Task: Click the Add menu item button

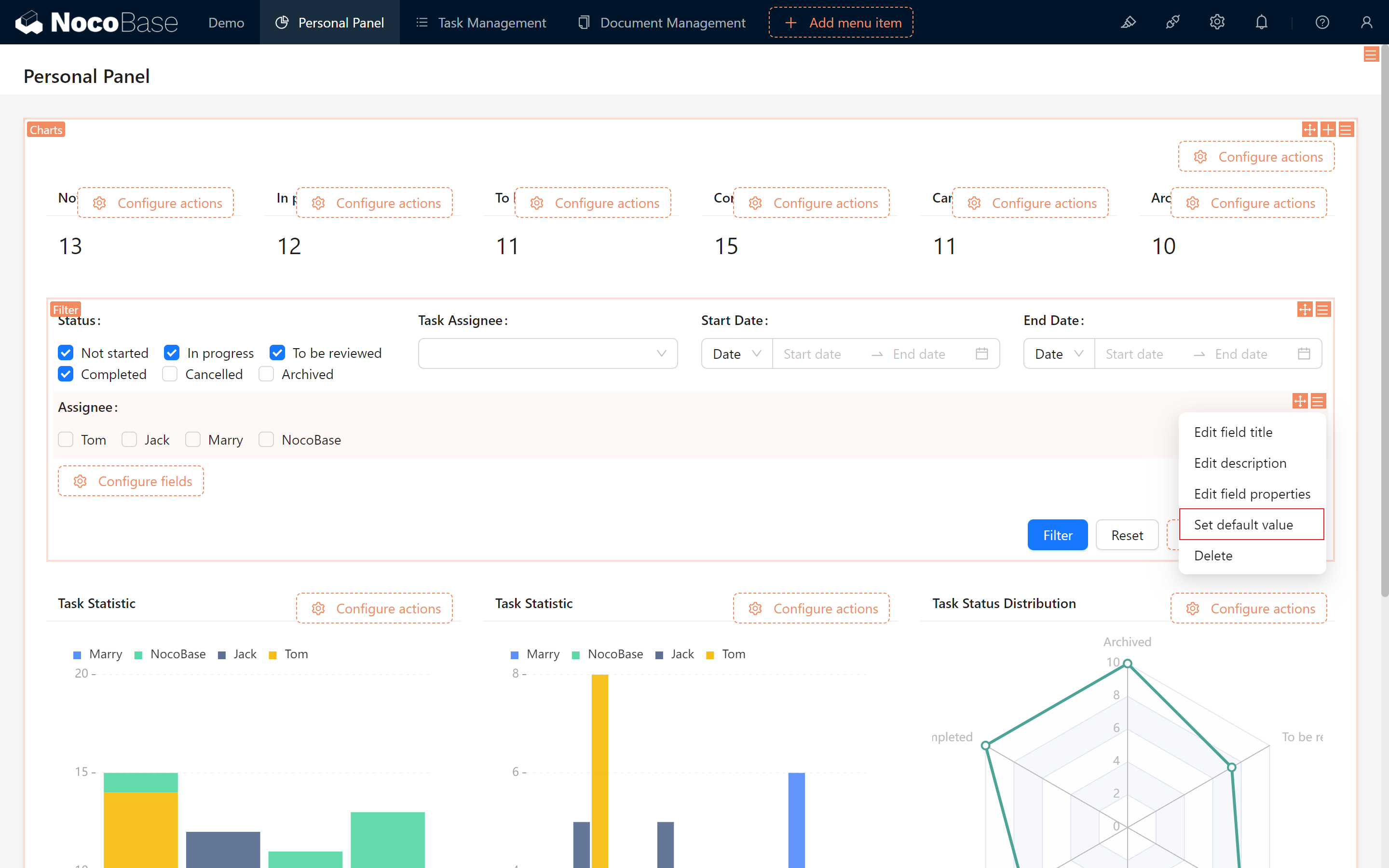Action: pyautogui.click(x=841, y=22)
